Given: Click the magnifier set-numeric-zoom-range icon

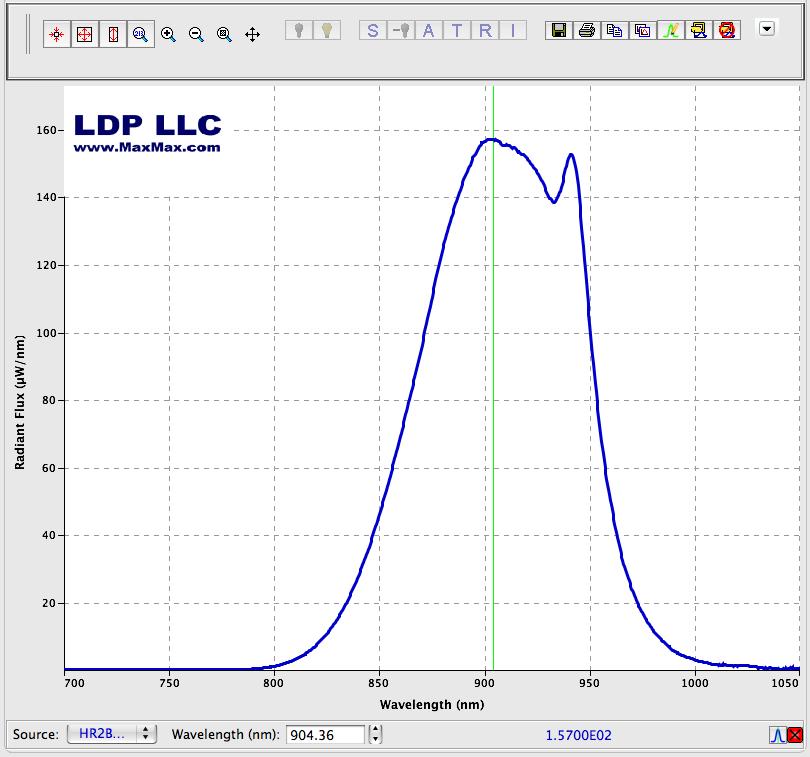Looking at the screenshot, I should (141, 35).
